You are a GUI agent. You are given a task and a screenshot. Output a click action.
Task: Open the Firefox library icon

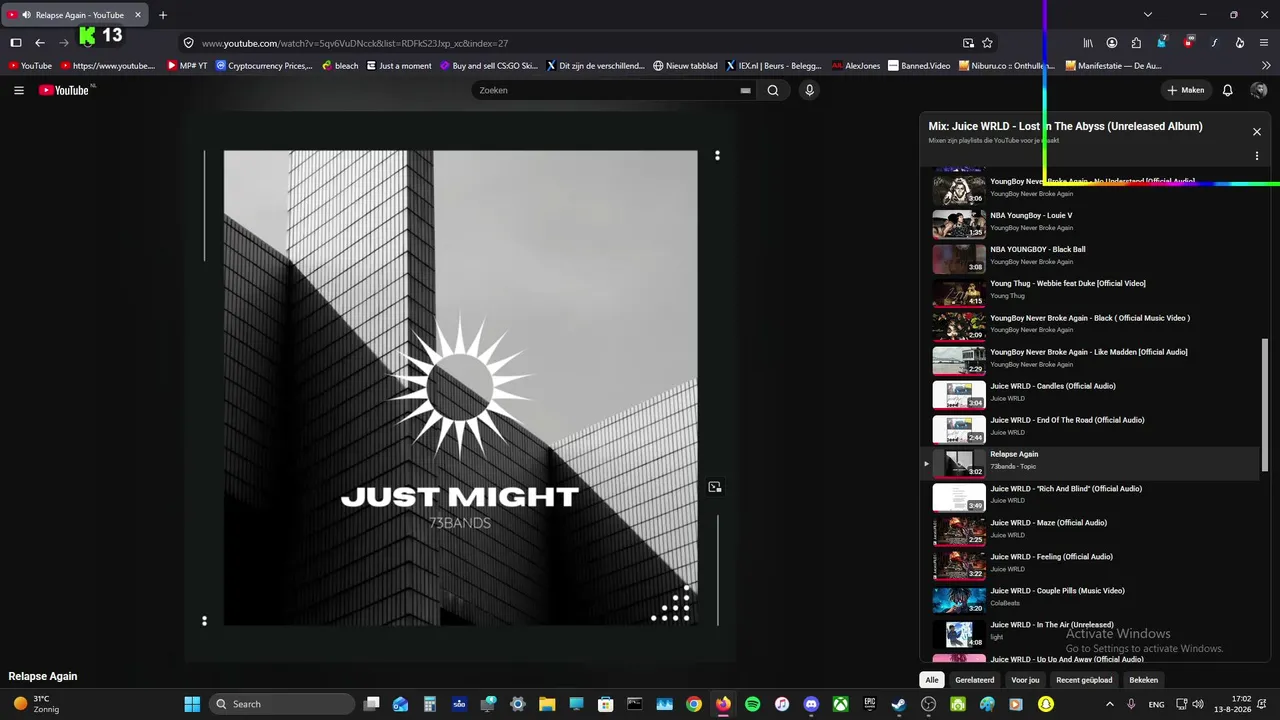click(x=1088, y=43)
